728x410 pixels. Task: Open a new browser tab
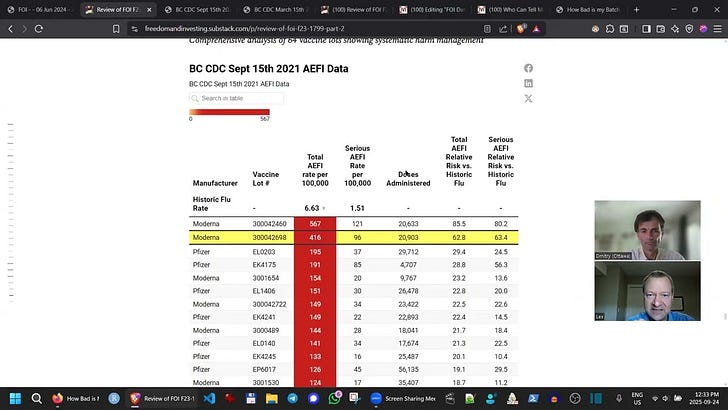click(637, 9)
